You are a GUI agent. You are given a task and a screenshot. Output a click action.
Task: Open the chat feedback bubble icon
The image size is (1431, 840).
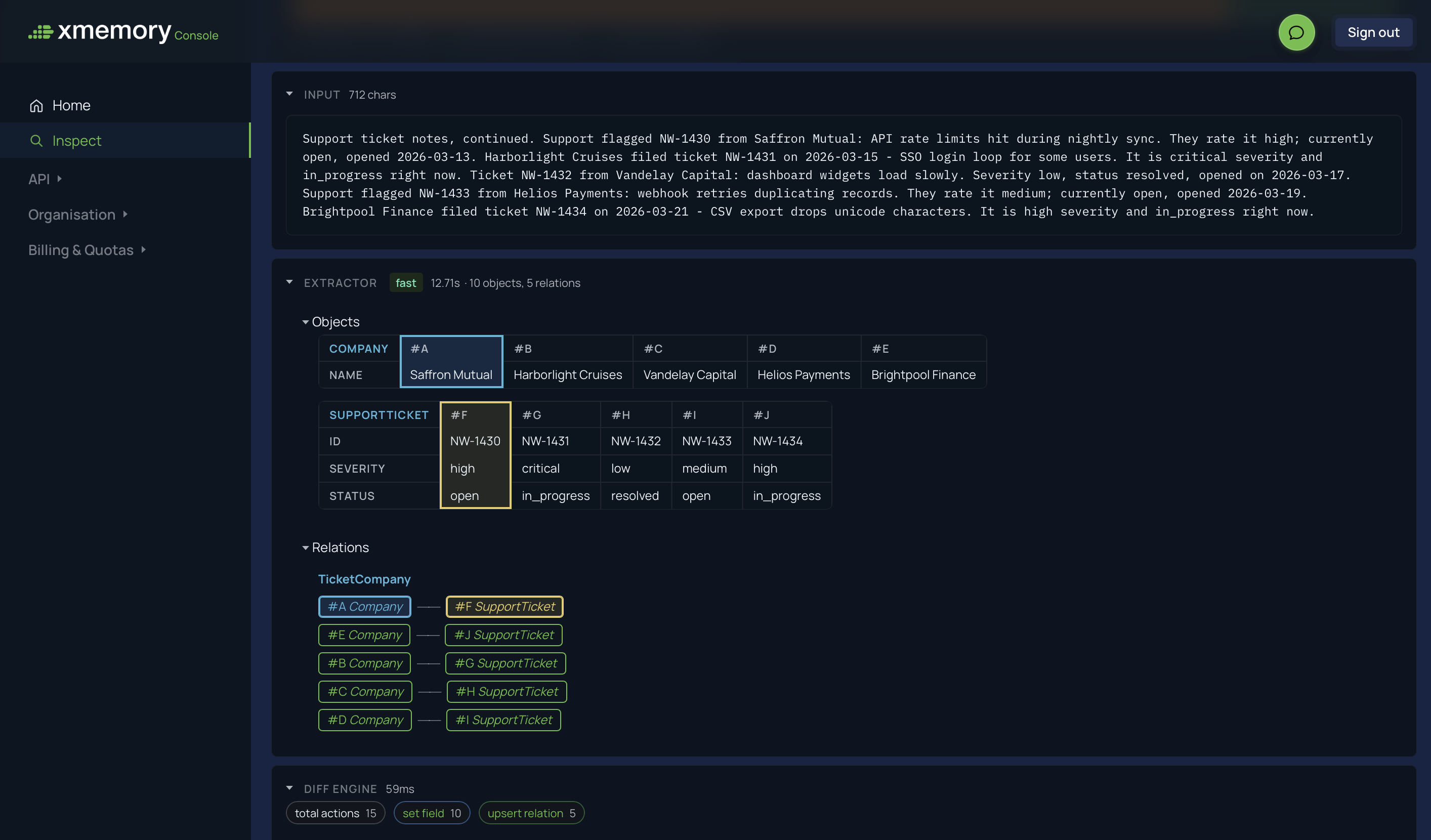point(1296,32)
